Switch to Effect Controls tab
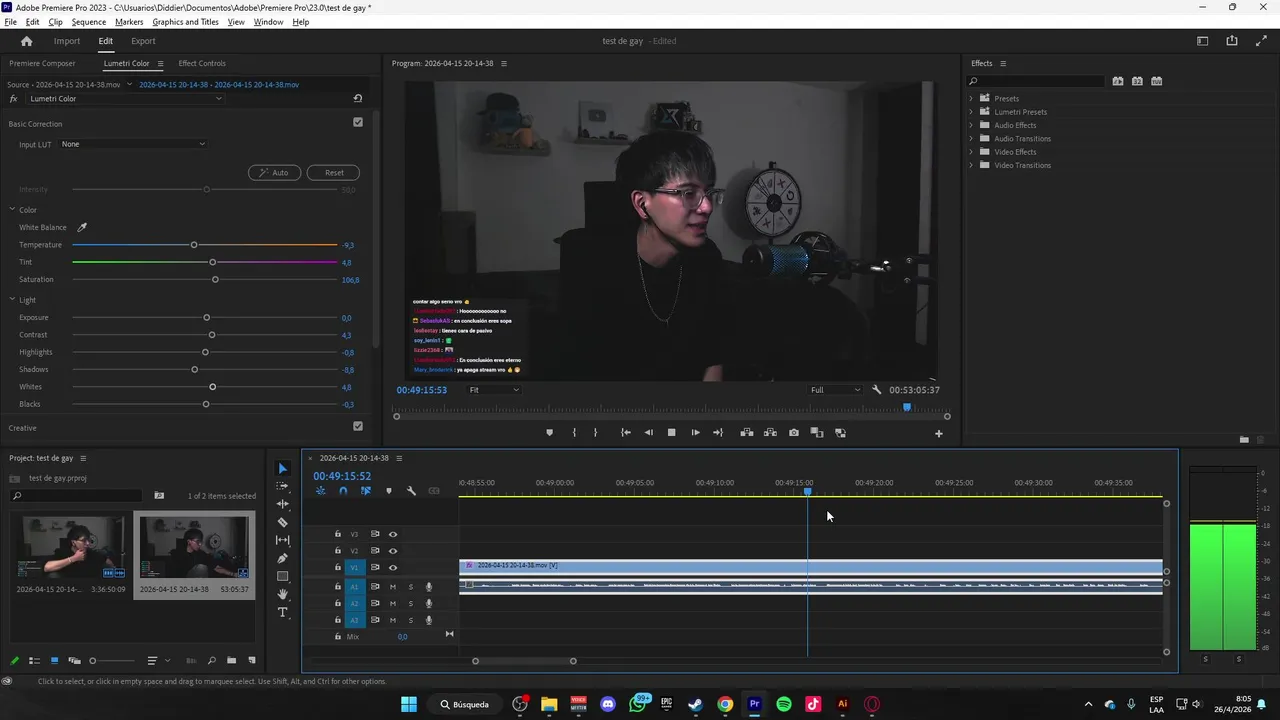 [x=202, y=63]
